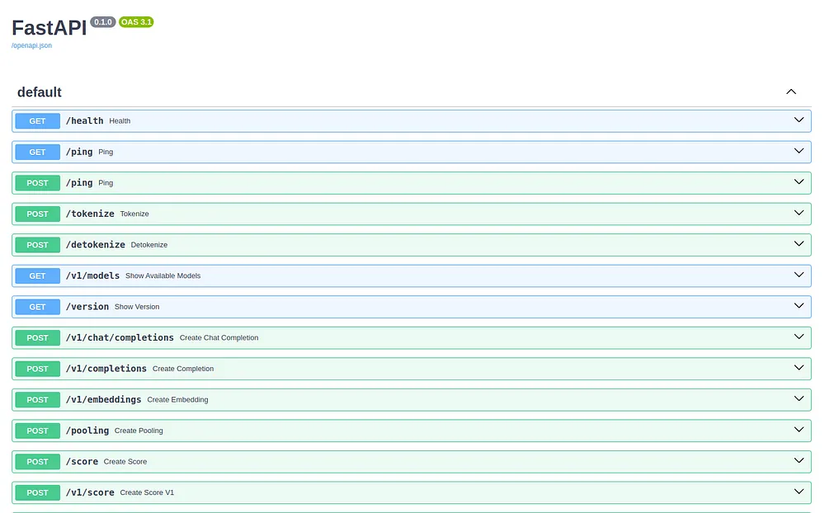This screenshot has width=825, height=513.
Task: Click the GET badge for /v1/models
Action: click(37, 276)
